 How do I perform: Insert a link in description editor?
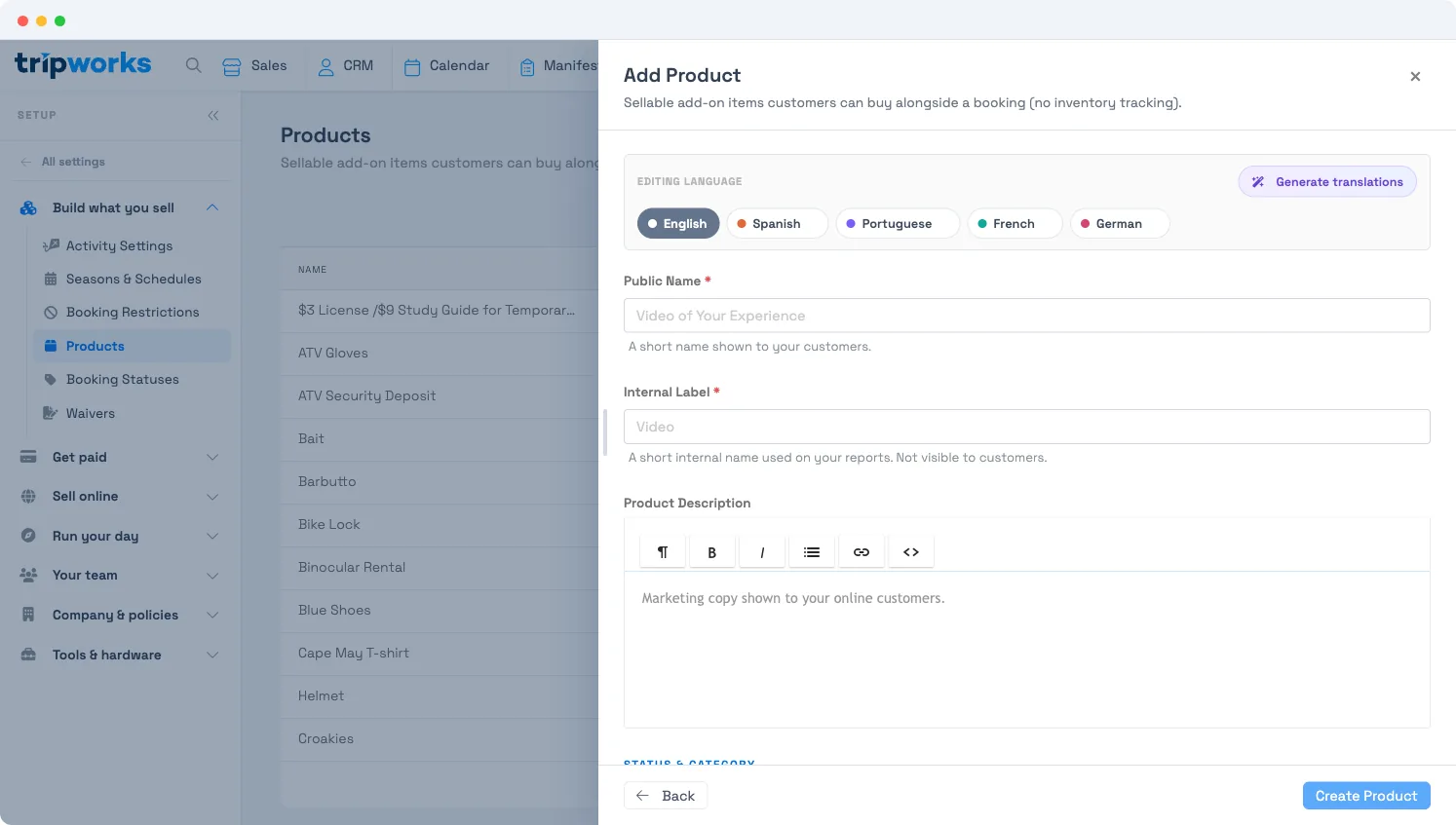click(862, 551)
